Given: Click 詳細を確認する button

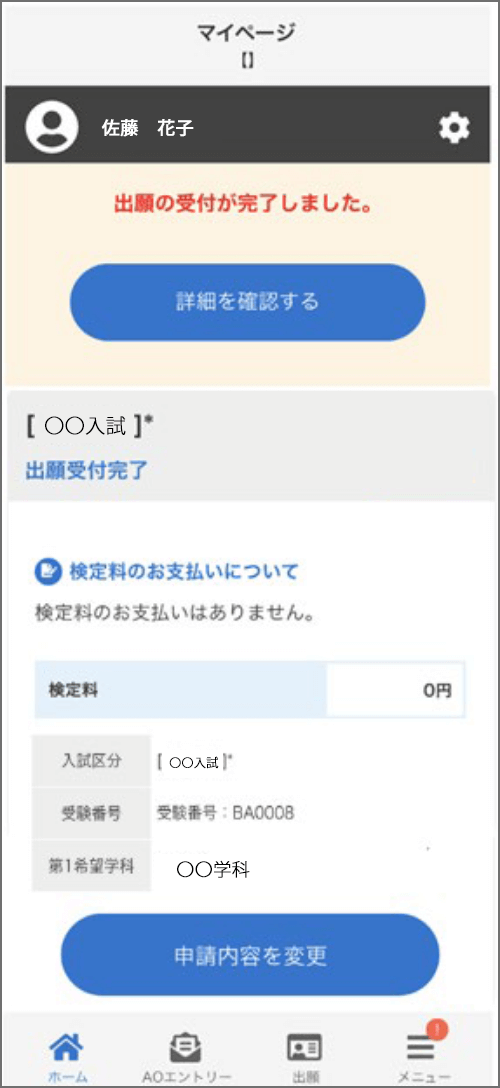Looking at the screenshot, I should pyautogui.click(x=248, y=302).
